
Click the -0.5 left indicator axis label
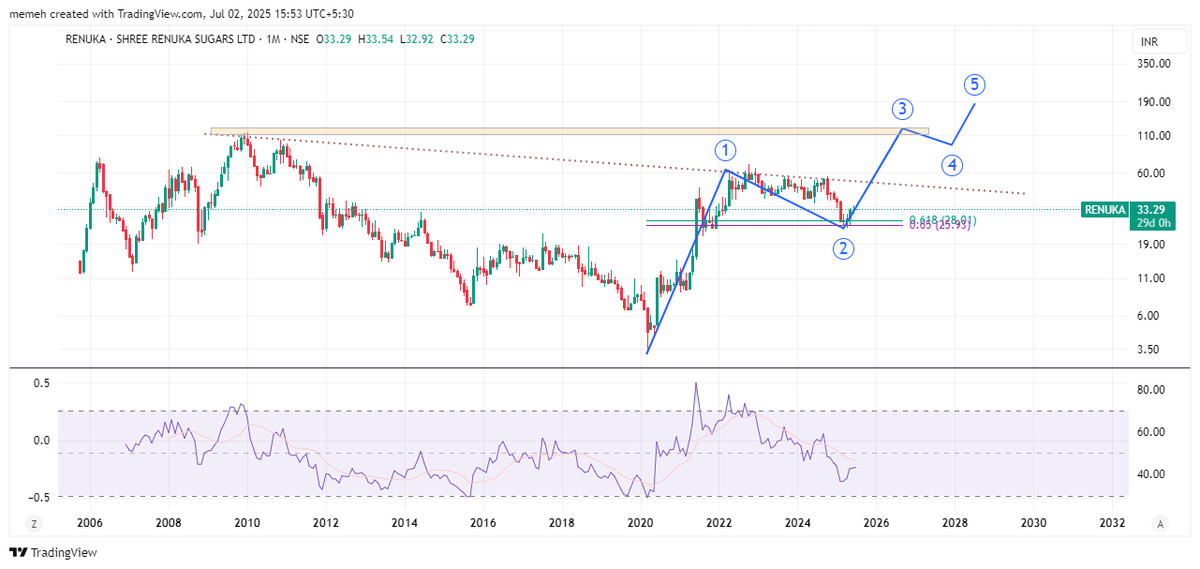(38, 497)
